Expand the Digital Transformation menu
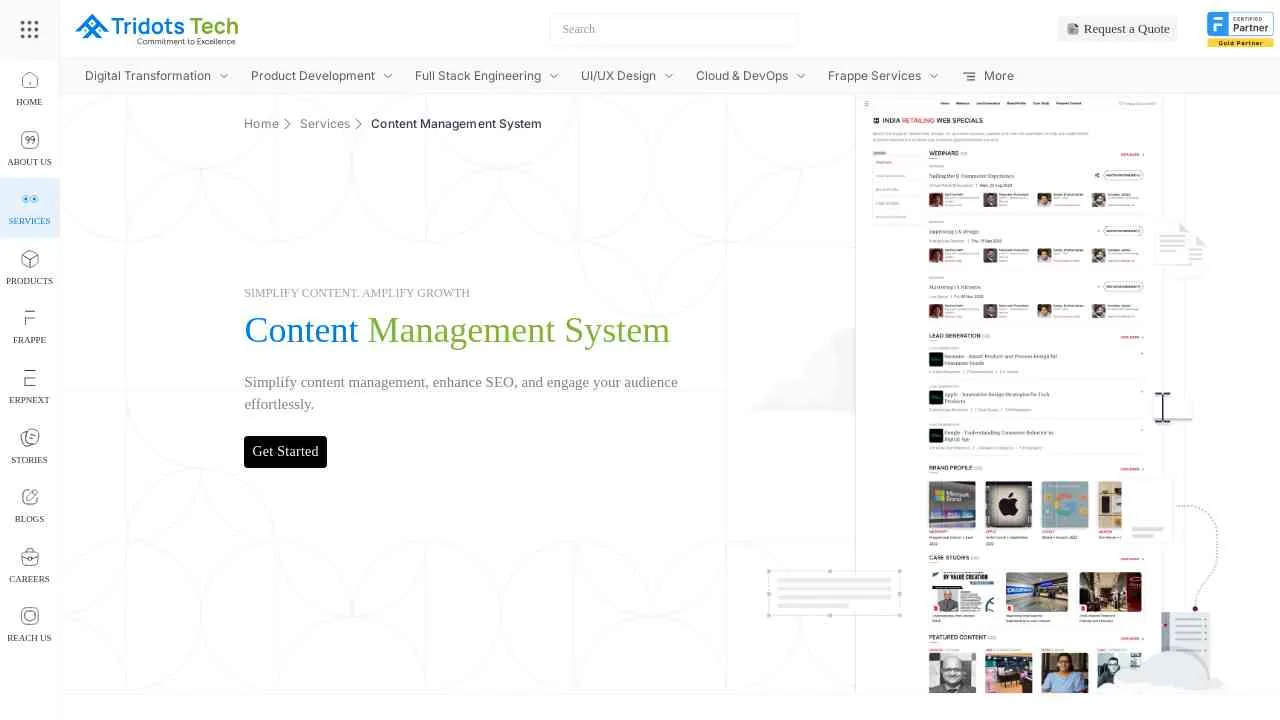The image size is (1280, 720). tap(157, 76)
